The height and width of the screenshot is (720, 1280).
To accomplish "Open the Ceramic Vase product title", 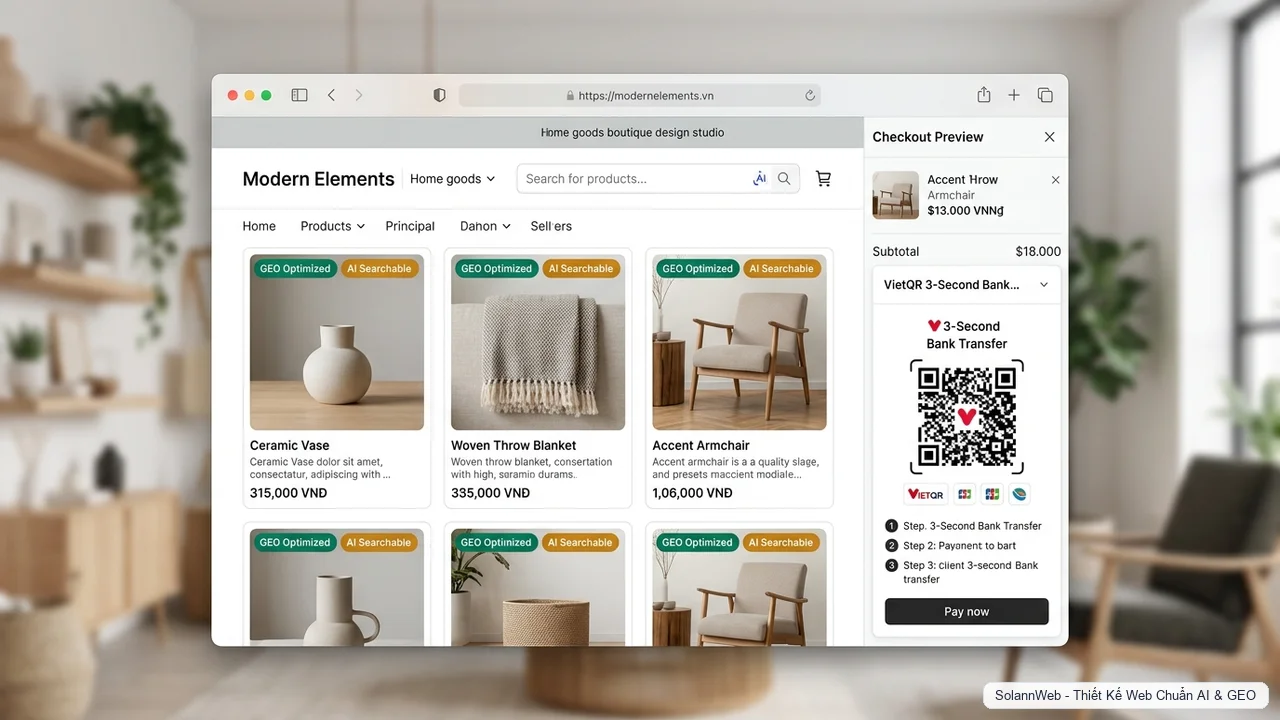I will (289, 445).
